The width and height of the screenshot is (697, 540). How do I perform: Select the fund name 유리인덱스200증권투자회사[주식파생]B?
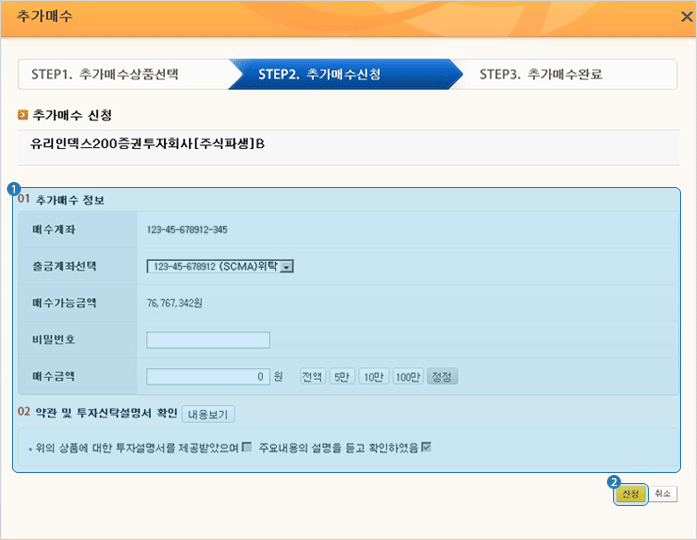click(x=147, y=144)
